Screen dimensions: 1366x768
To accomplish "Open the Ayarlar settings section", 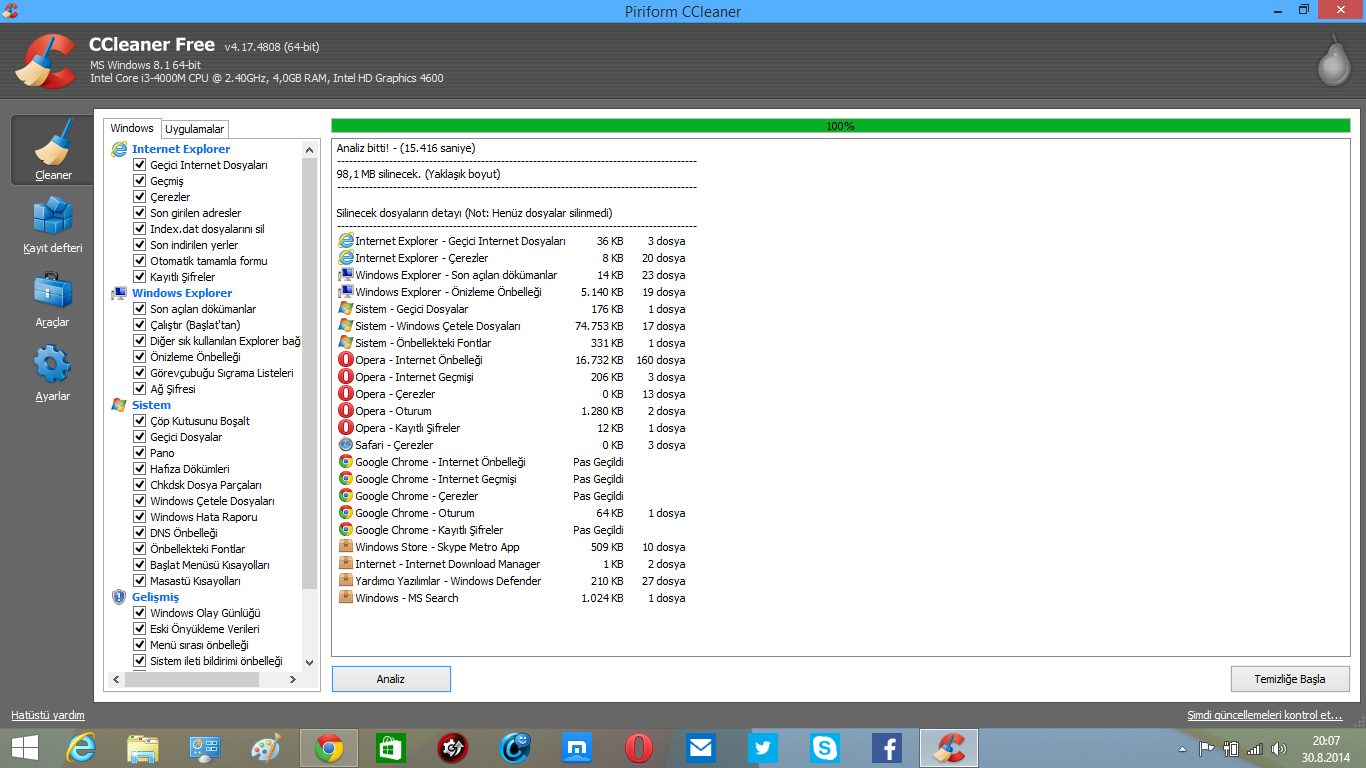I will [53, 373].
